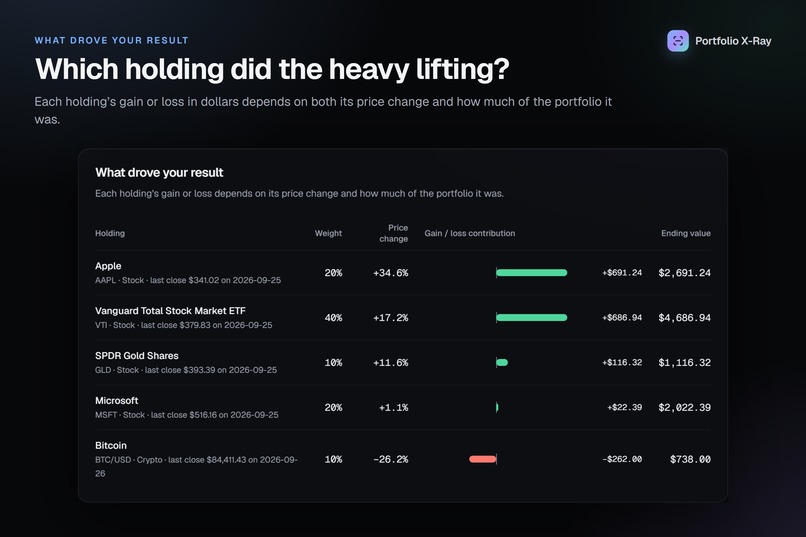Image resolution: width=806 pixels, height=537 pixels.
Task: Click the Holding column header
Action: click(110, 233)
